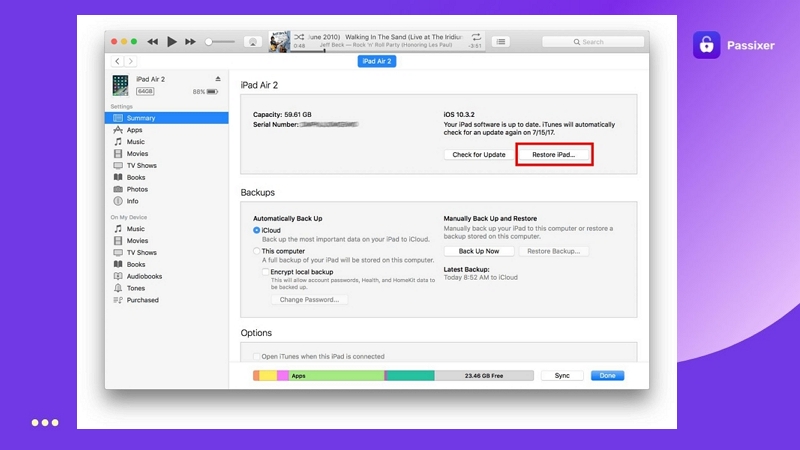The image size is (800, 450).
Task: Enable Encrypt local backup checkbox
Action: pyautogui.click(x=265, y=272)
